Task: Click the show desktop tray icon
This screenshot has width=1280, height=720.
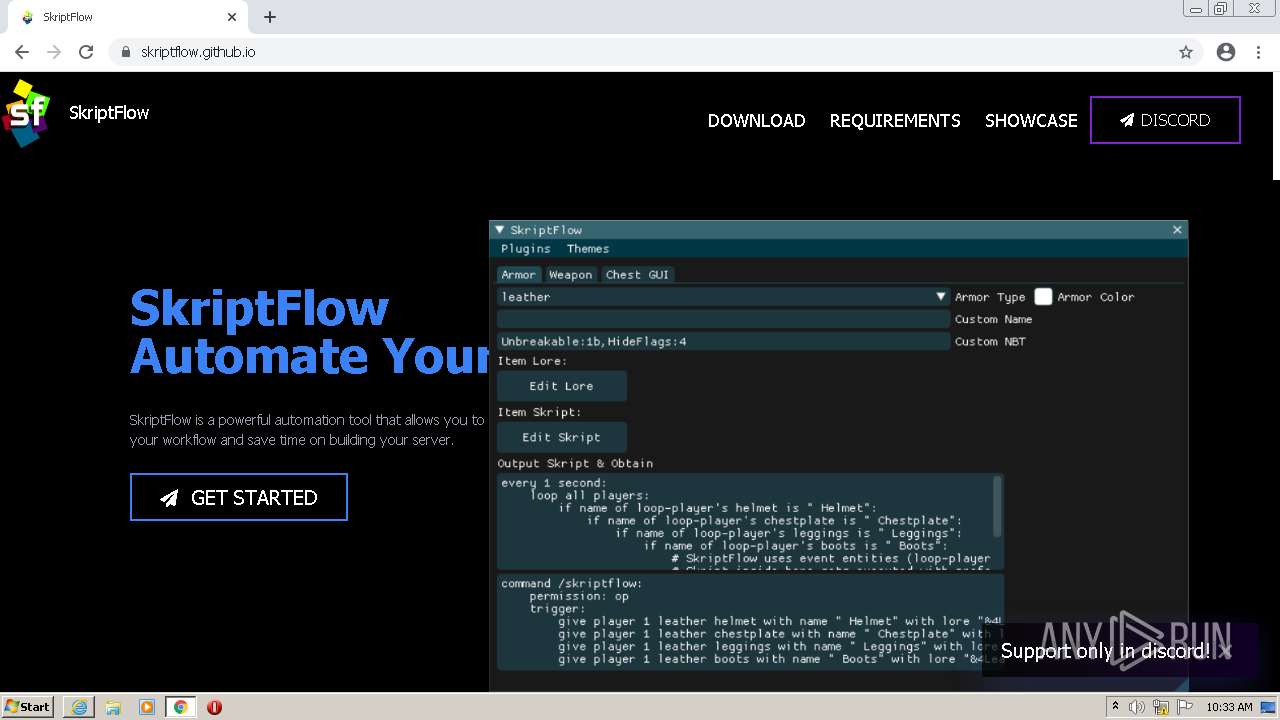Action: (1268, 707)
